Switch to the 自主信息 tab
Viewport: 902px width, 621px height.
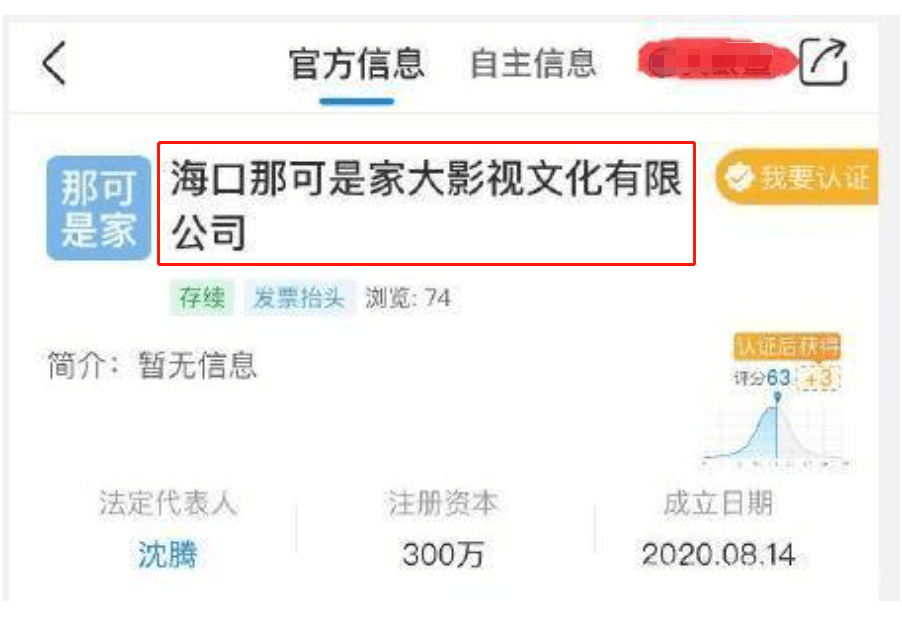pyautogui.click(x=533, y=63)
